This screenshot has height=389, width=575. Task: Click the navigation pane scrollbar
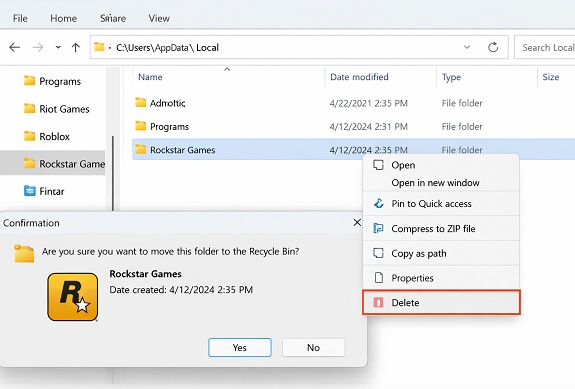point(113,174)
